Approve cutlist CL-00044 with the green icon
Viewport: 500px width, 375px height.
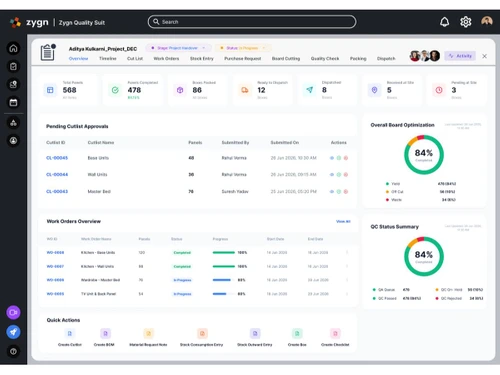339,175
